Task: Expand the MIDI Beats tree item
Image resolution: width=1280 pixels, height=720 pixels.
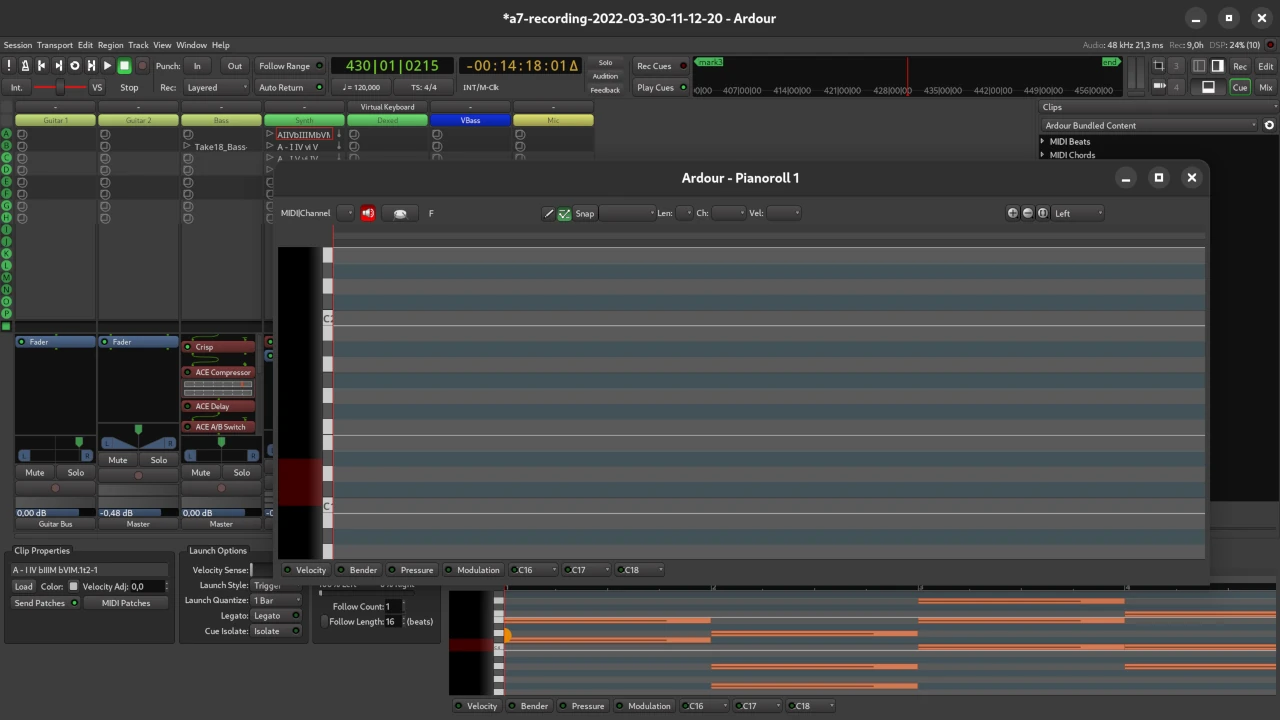Action: [x=1043, y=142]
